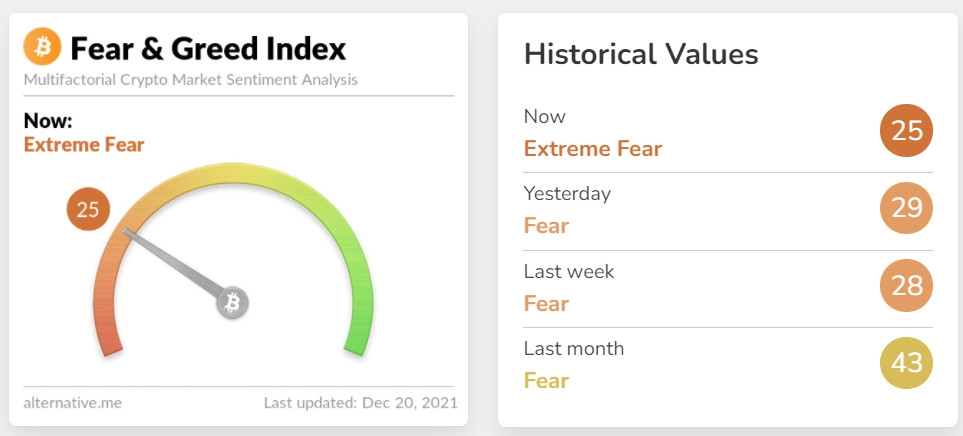This screenshot has height=436, width=963.
Task: Click the silver Bitcoin coin at needle pivot
Action: coord(232,302)
